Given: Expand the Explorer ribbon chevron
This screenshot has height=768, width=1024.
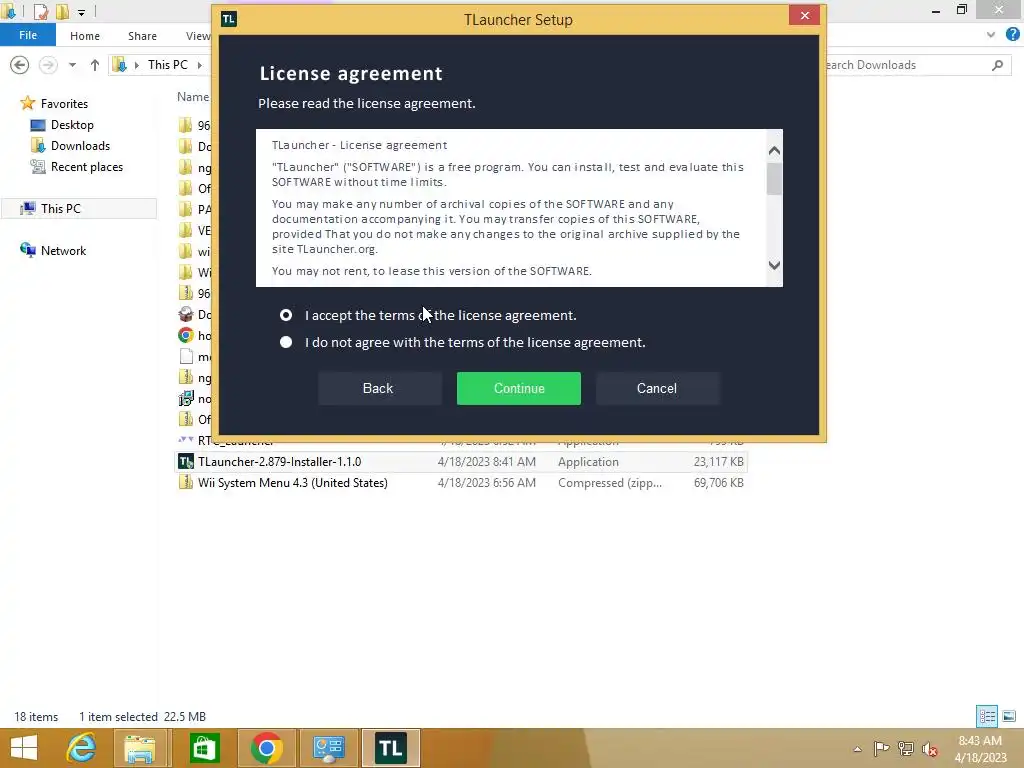Looking at the screenshot, I should coord(991,35).
